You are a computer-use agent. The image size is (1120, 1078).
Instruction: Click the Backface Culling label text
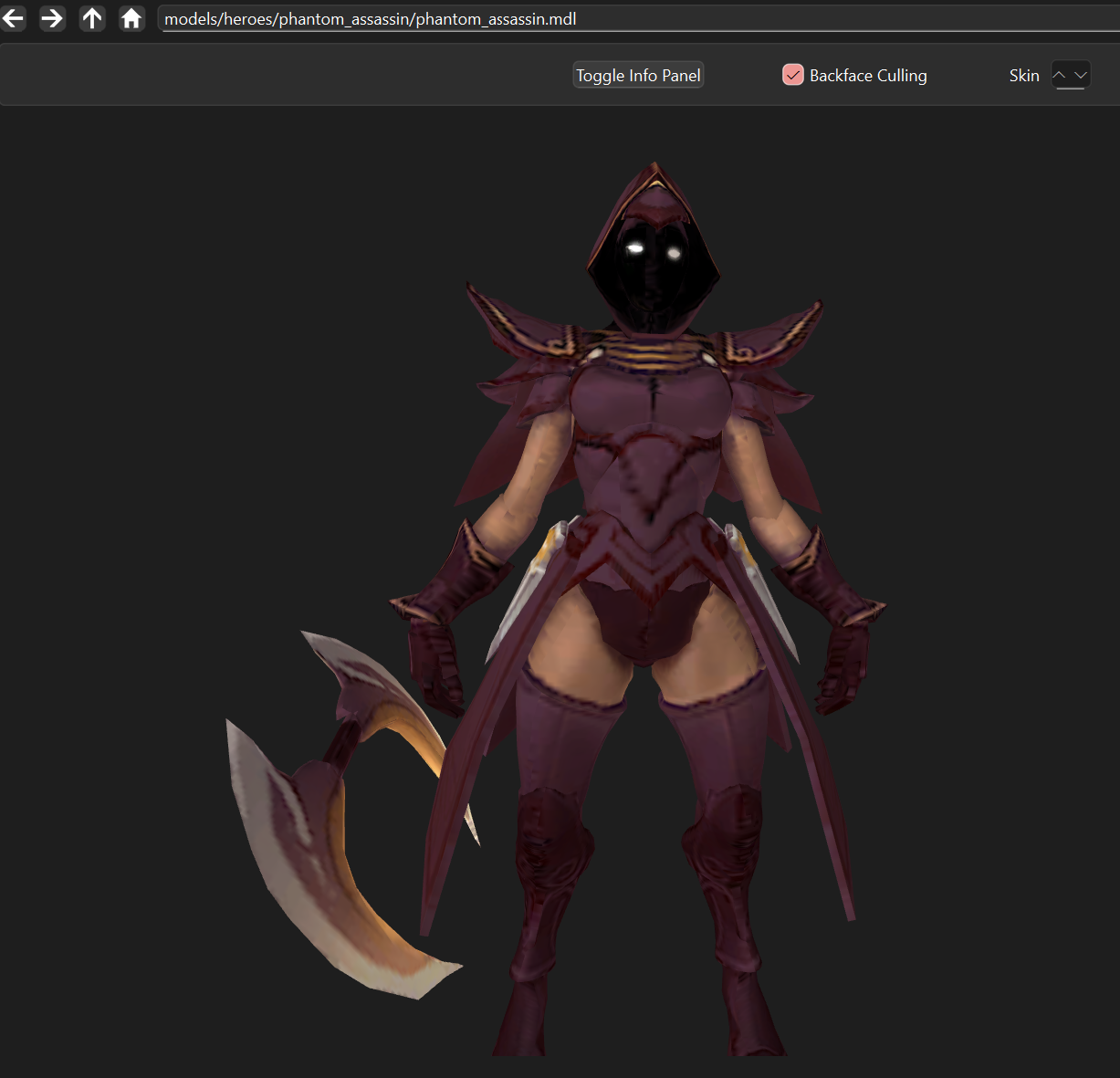(868, 76)
